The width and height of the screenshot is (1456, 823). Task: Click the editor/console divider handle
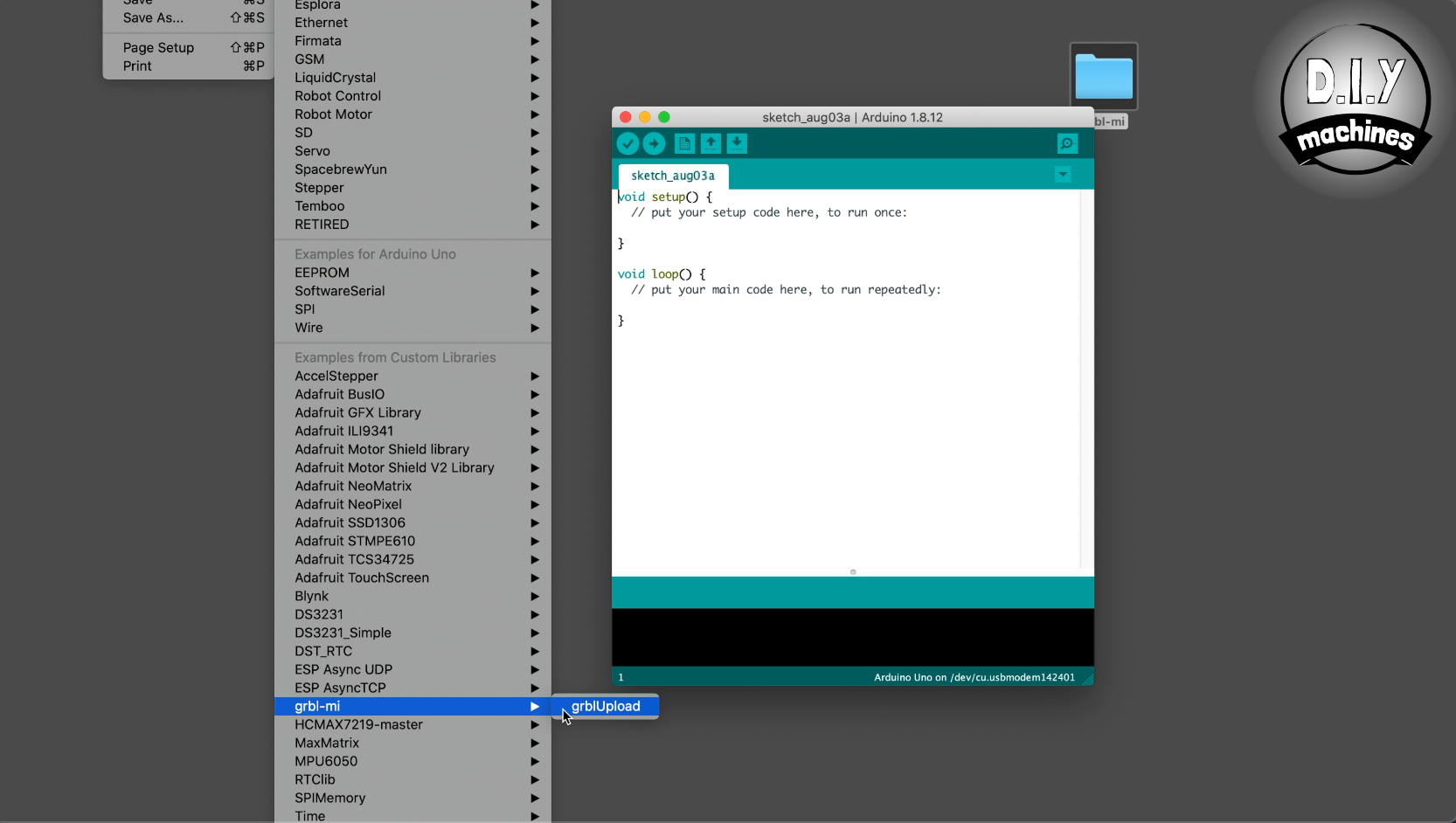pos(853,572)
